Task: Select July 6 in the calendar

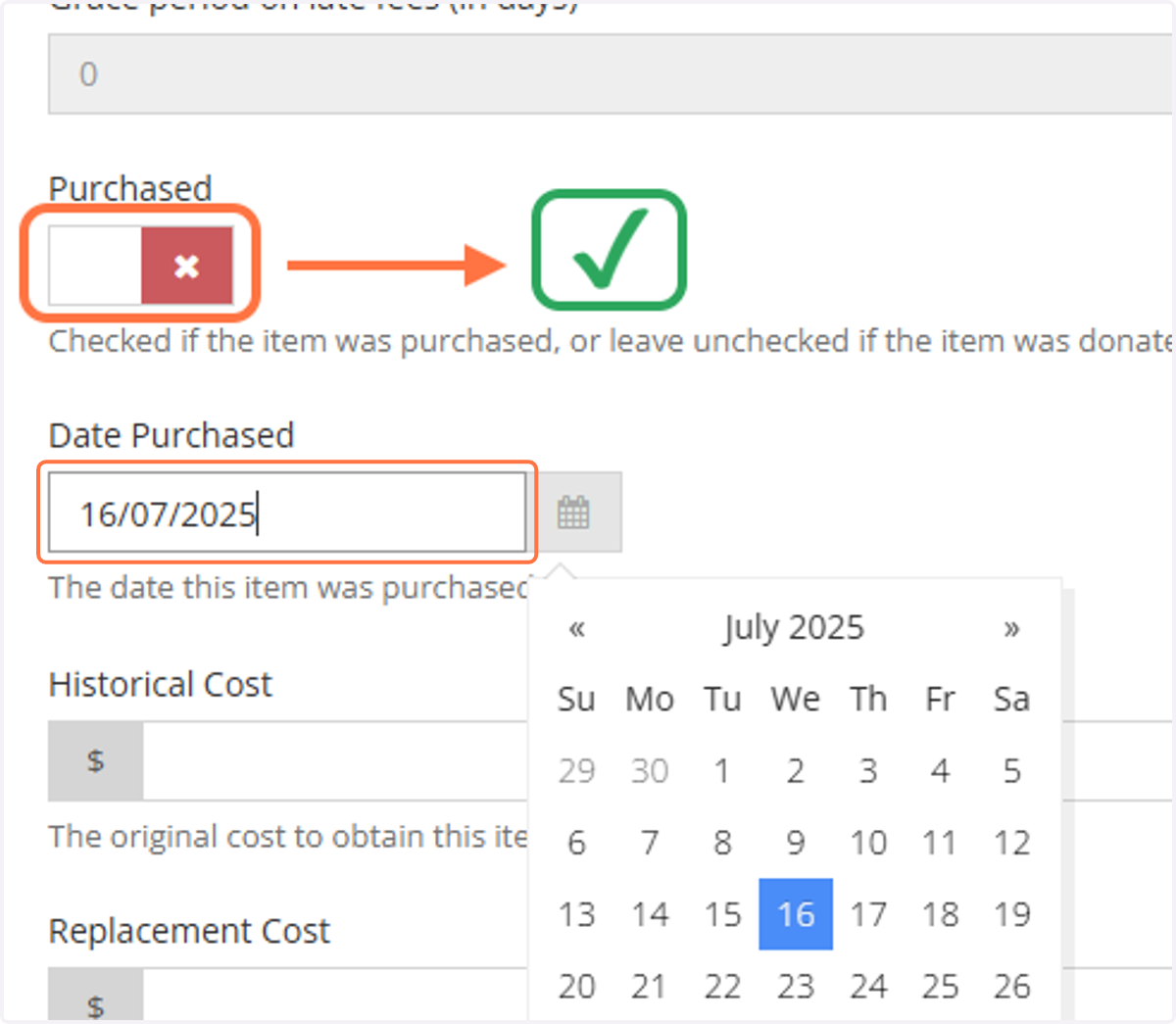Action: (577, 843)
